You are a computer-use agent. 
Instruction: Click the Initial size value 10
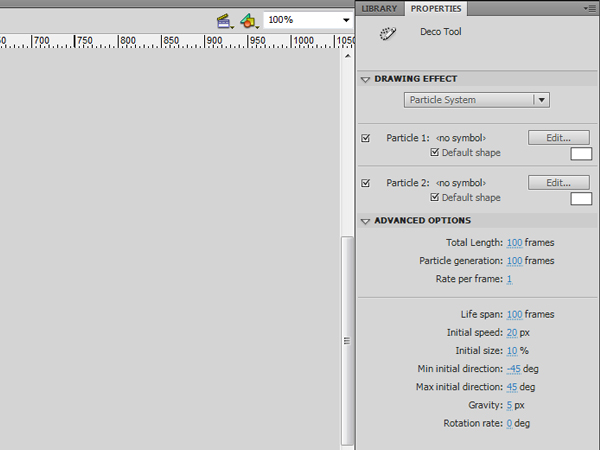click(512, 351)
